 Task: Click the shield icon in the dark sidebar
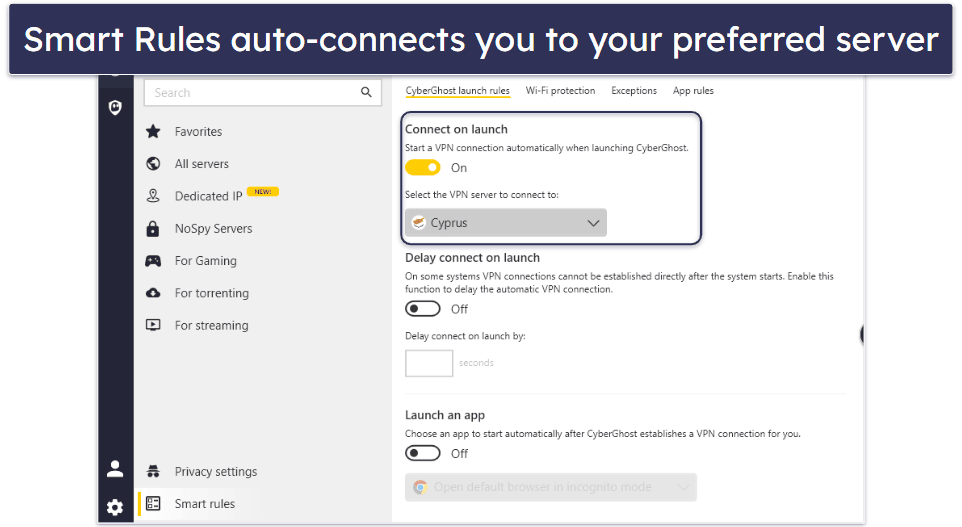tap(115, 108)
